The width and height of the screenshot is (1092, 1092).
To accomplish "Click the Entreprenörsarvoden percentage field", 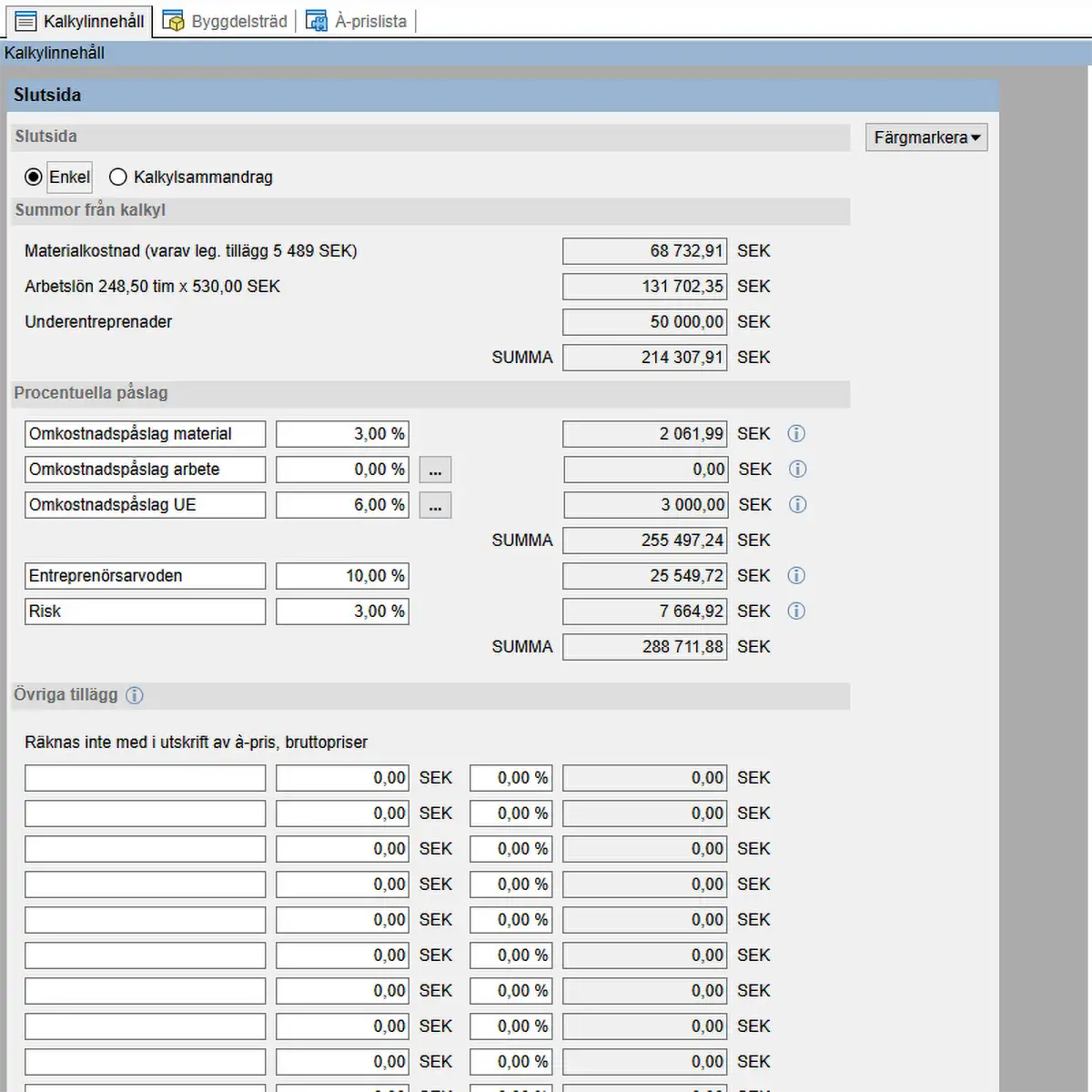I will tap(342, 576).
